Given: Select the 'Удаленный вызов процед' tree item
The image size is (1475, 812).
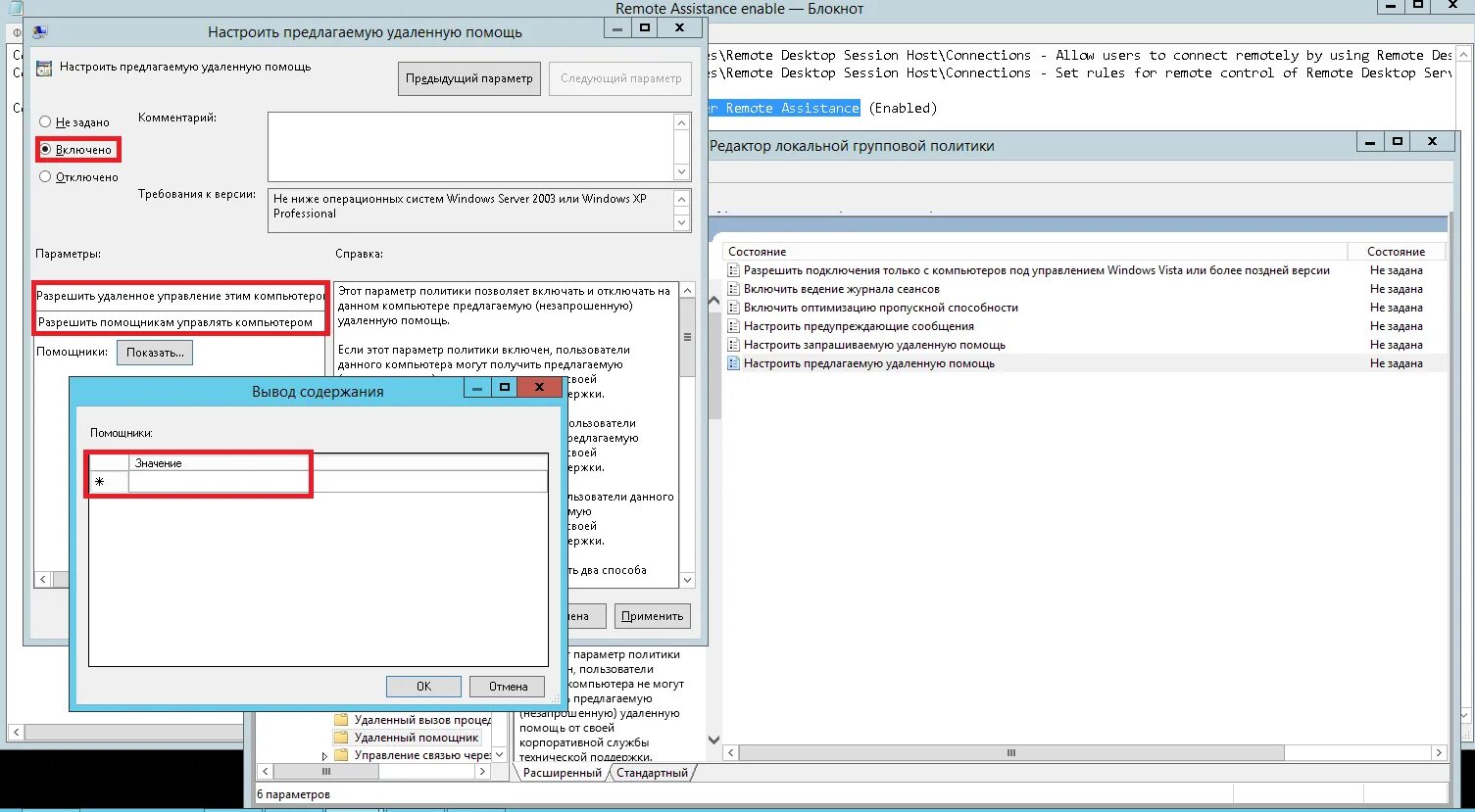Looking at the screenshot, I should click(422, 720).
